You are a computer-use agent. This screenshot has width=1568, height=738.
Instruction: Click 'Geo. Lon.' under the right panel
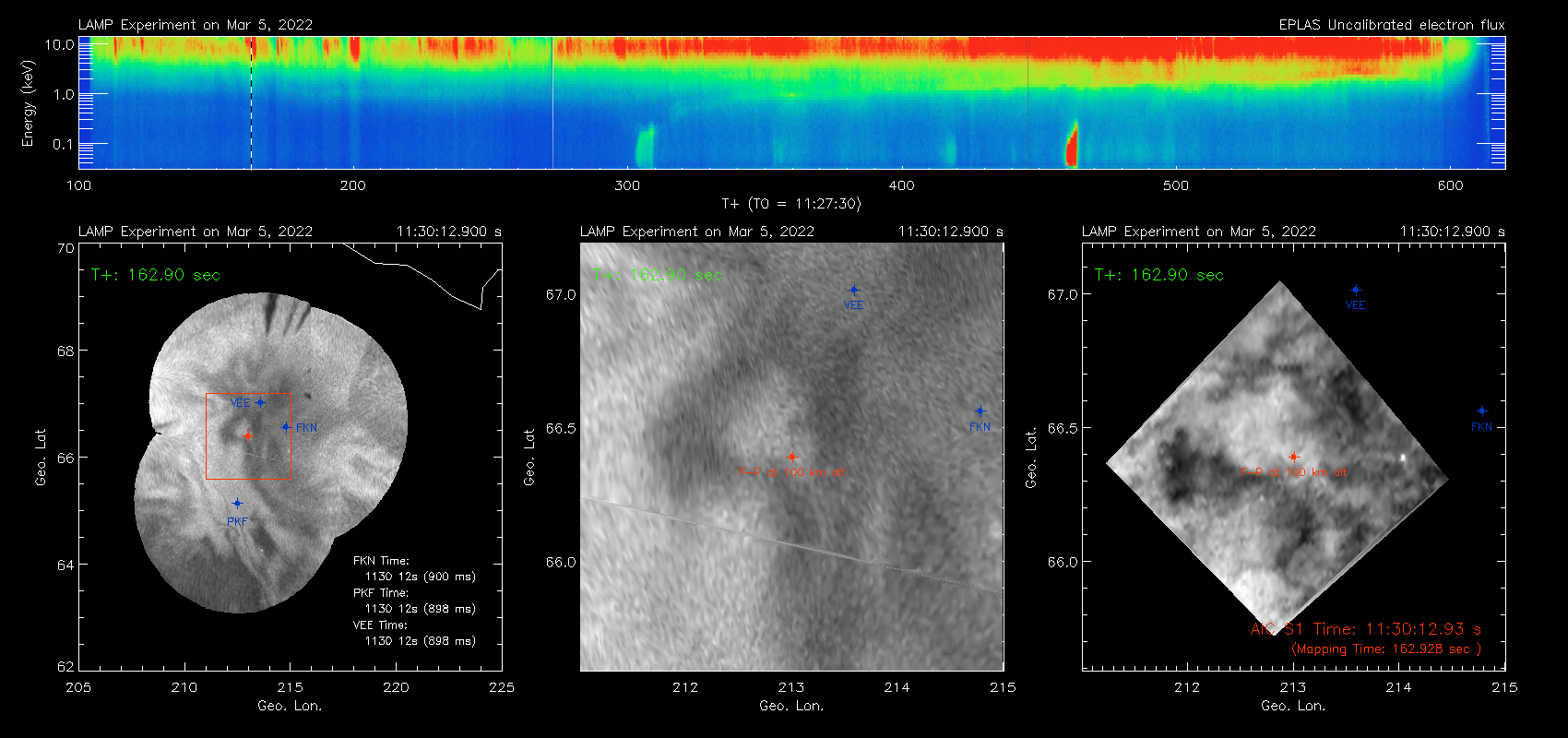tap(1293, 706)
